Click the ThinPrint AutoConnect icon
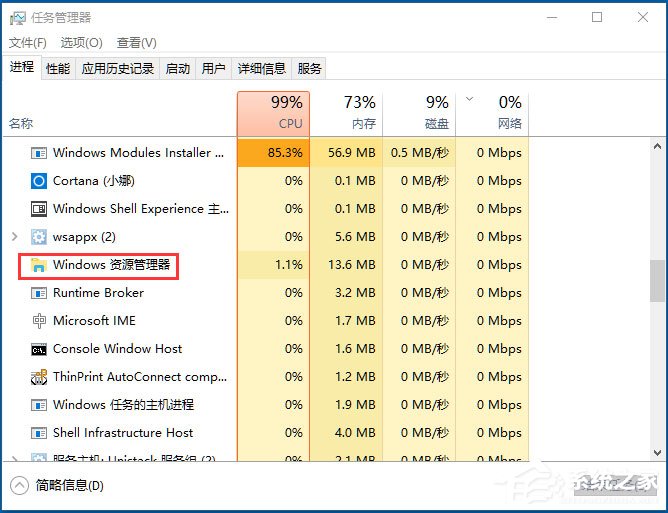The height and width of the screenshot is (513, 668). [x=39, y=377]
